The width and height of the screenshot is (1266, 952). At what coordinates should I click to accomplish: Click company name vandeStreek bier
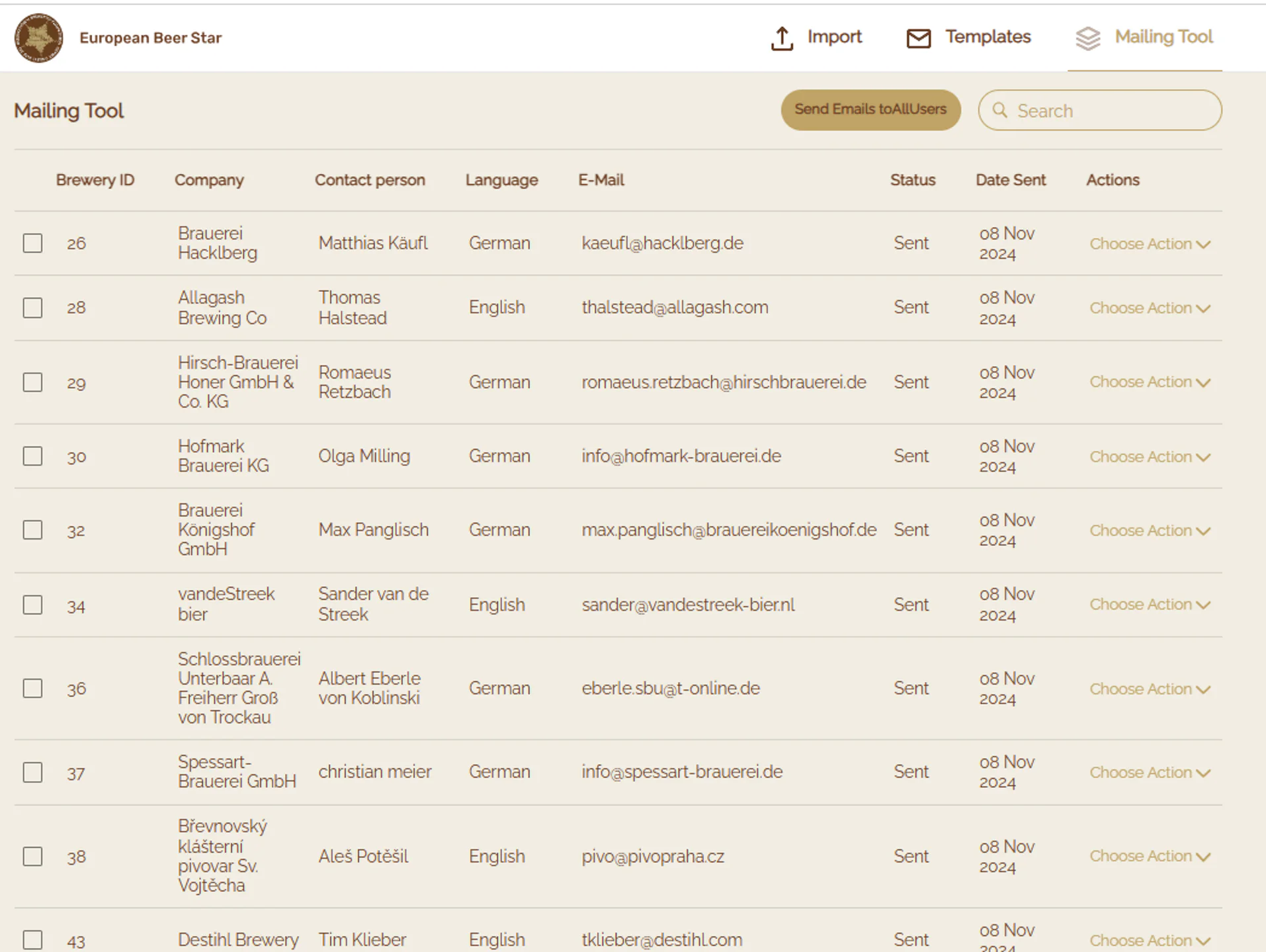click(x=226, y=605)
